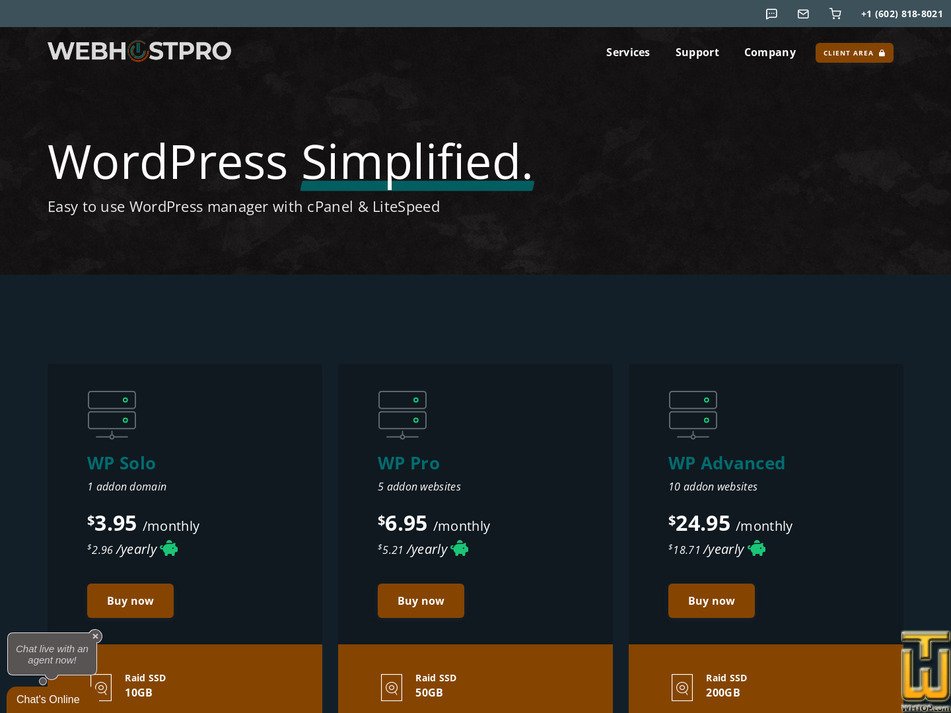Open the Support menu
This screenshot has width=951, height=713.
coord(697,52)
